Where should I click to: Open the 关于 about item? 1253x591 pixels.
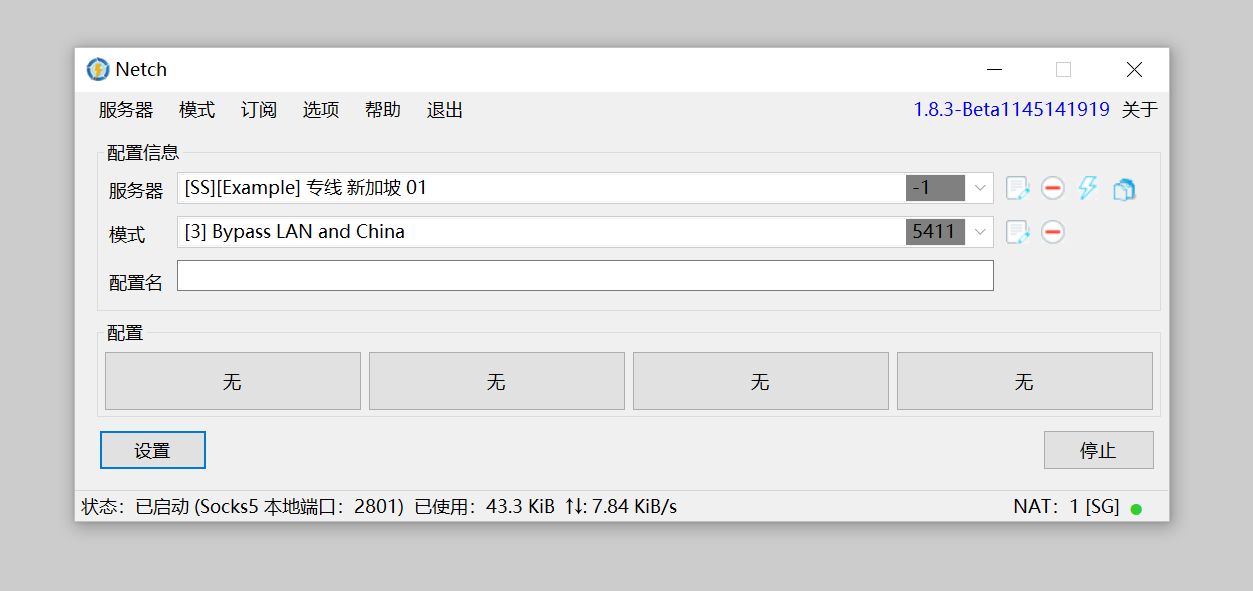(1139, 110)
